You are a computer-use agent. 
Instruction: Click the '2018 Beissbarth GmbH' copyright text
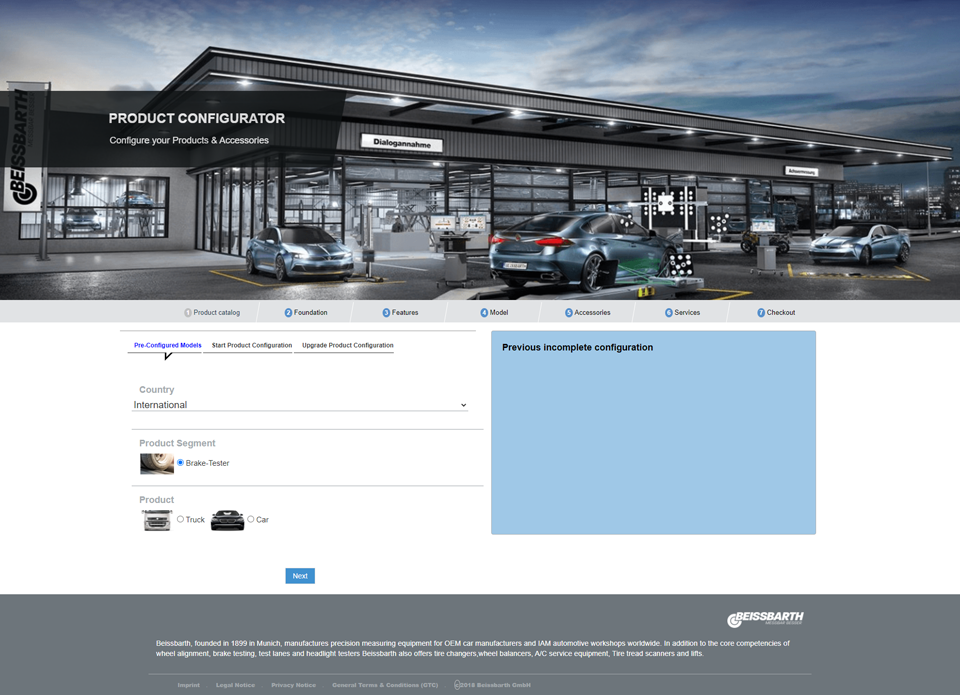pyautogui.click(x=493, y=685)
